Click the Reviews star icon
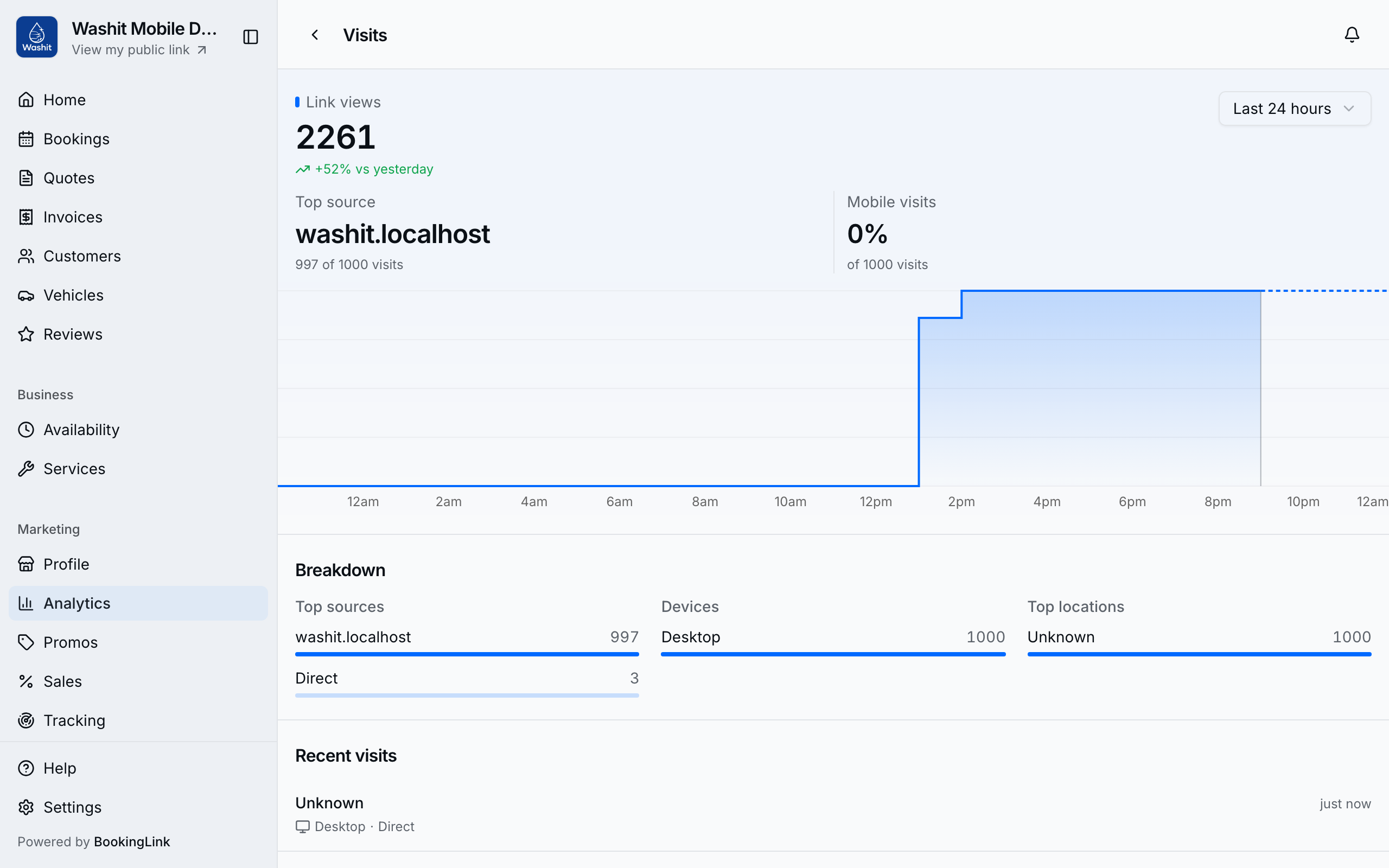The height and width of the screenshot is (868, 1389). point(26,334)
